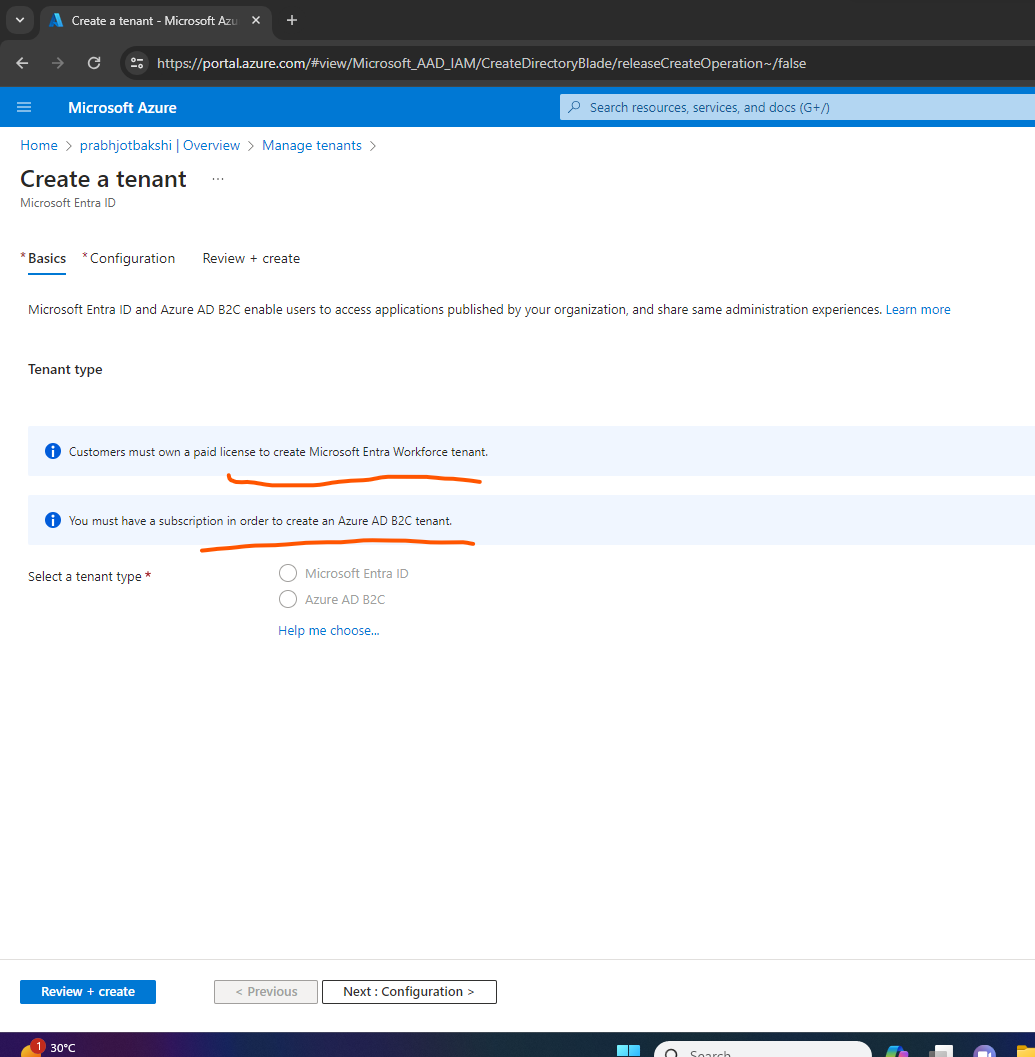Open prabhjotbakshi | Overview breadcrumb
The height and width of the screenshot is (1057, 1035).
point(160,146)
